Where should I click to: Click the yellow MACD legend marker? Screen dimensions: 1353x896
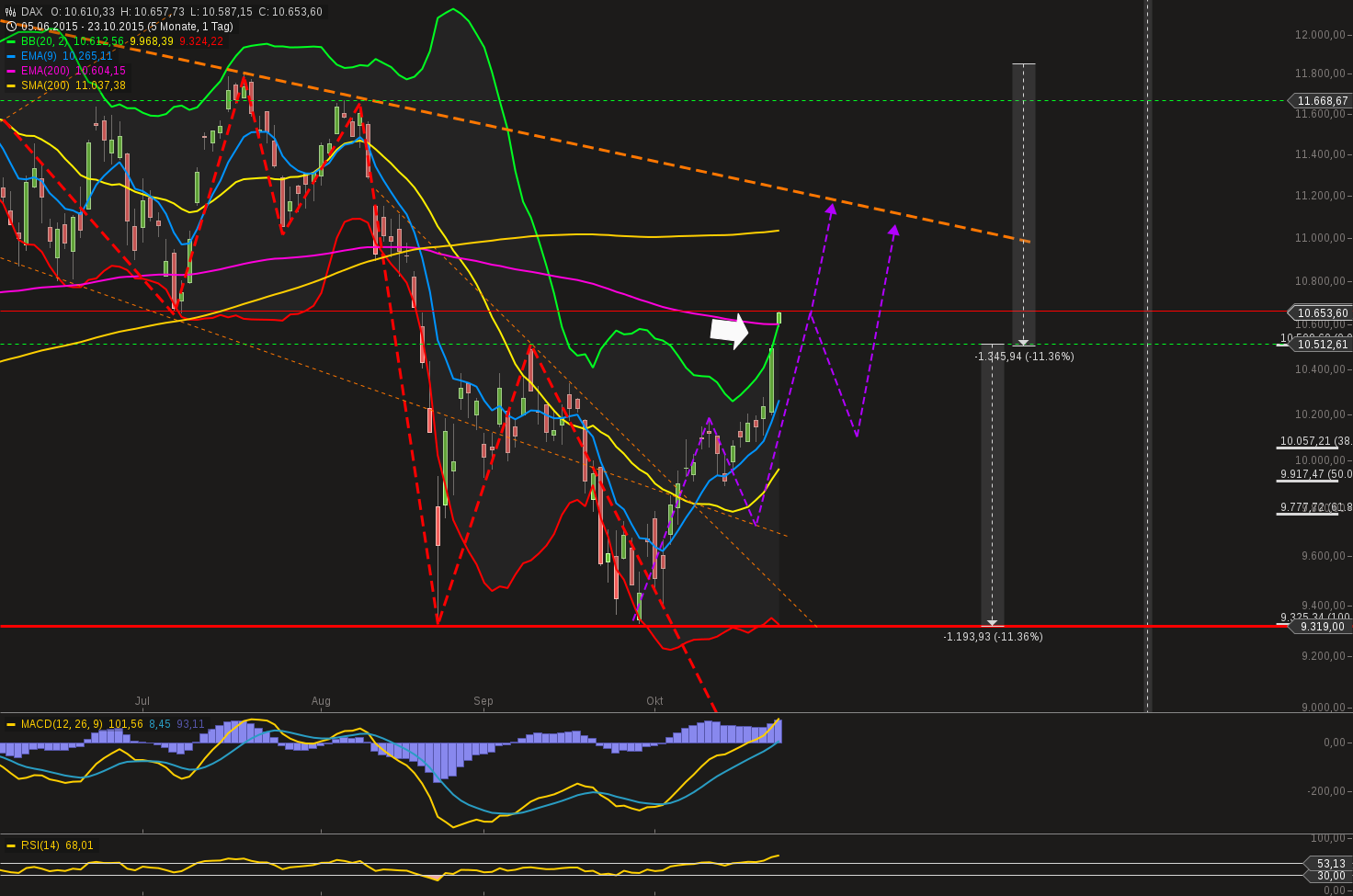[11, 724]
